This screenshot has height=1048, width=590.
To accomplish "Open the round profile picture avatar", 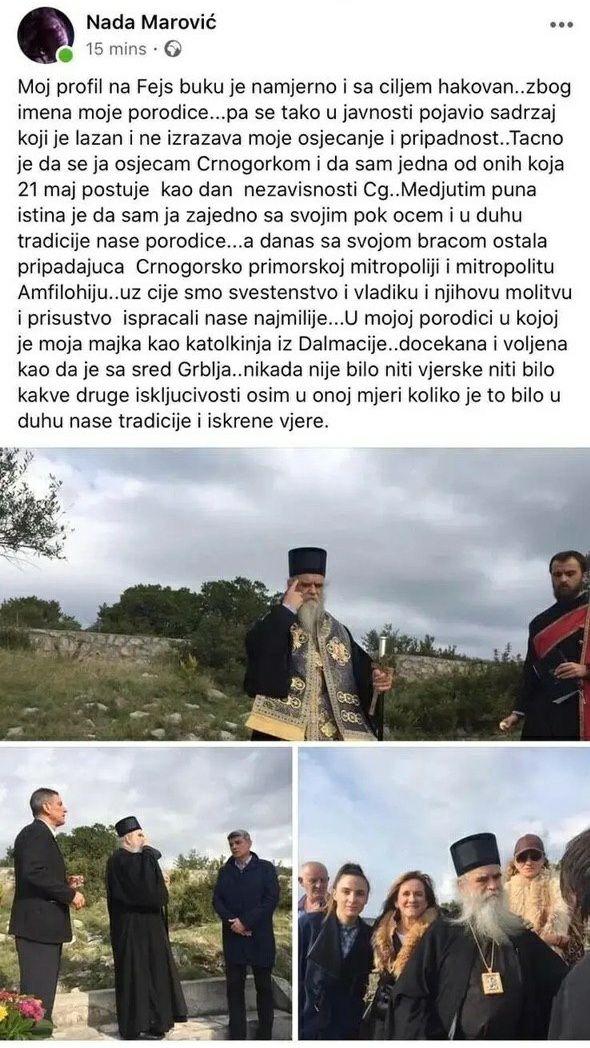I will point(45,35).
